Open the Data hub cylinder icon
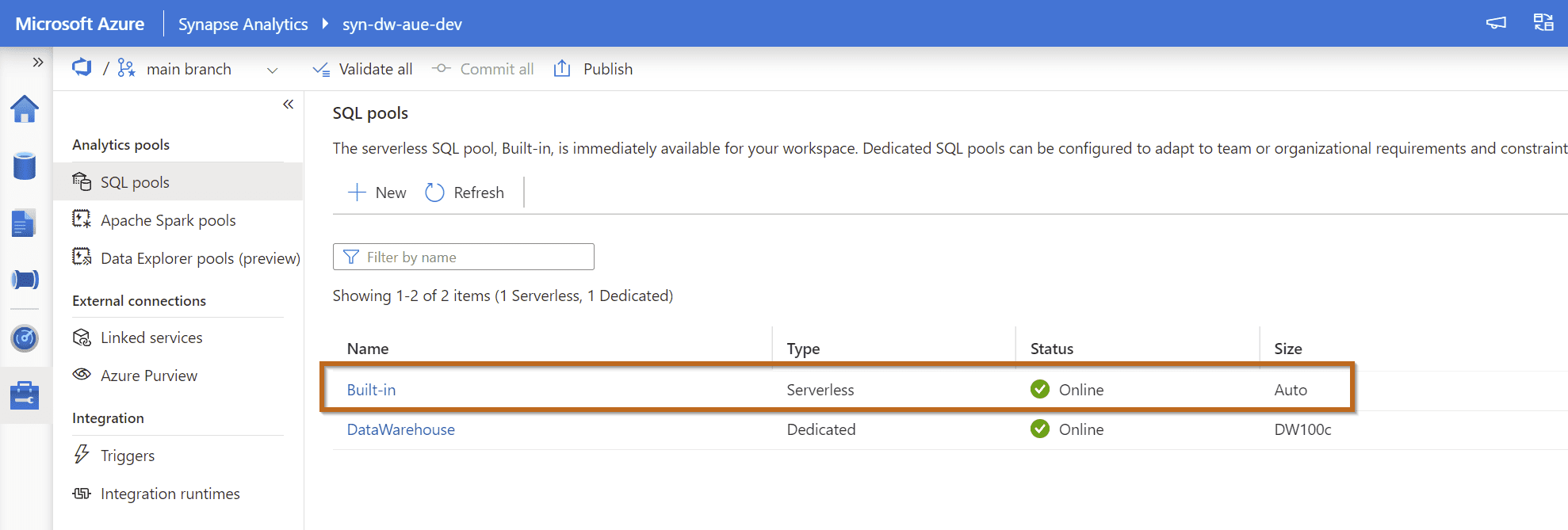The image size is (1568, 530). pyautogui.click(x=25, y=166)
